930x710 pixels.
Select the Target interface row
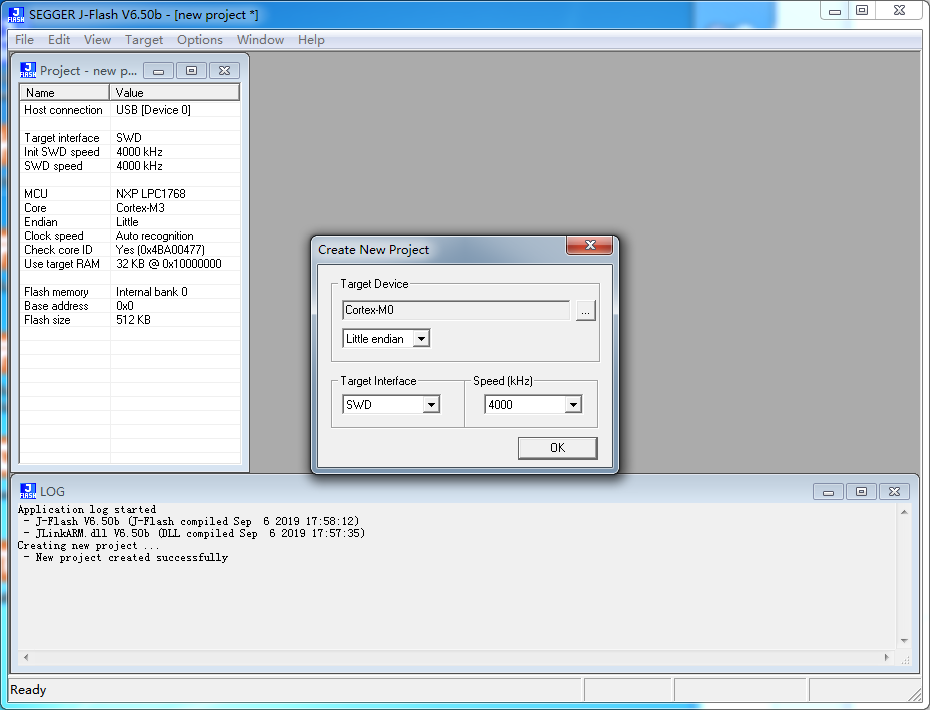[x=130, y=138]
